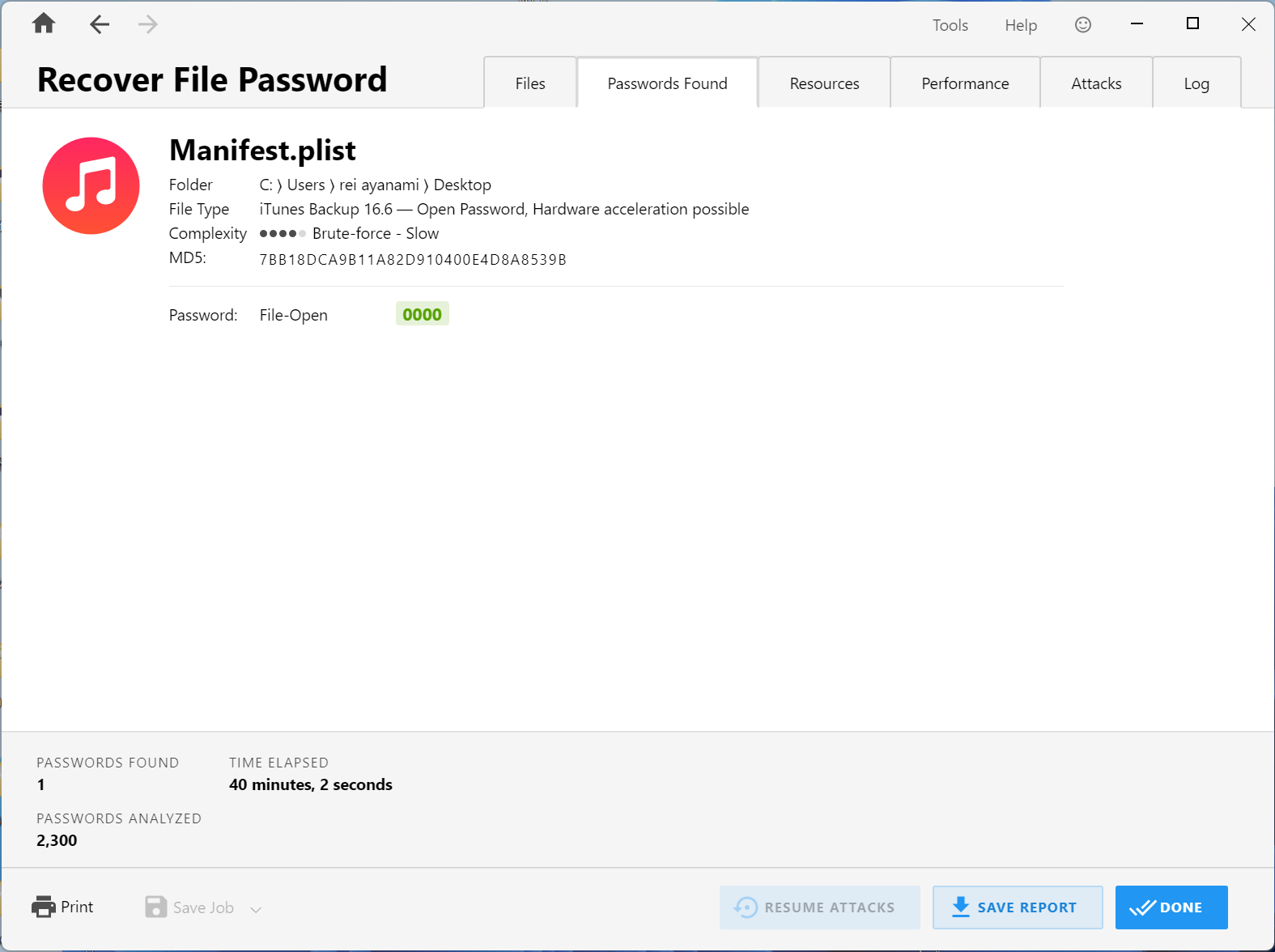The height and width of the screenshot is (952, 1275).
Task: Click the Resume Attacks button
Action: (x=819, y=907)
